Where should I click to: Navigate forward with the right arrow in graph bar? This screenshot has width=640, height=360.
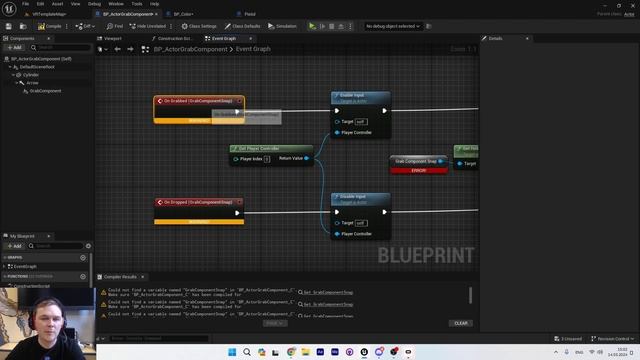click(x=130, y=49)
